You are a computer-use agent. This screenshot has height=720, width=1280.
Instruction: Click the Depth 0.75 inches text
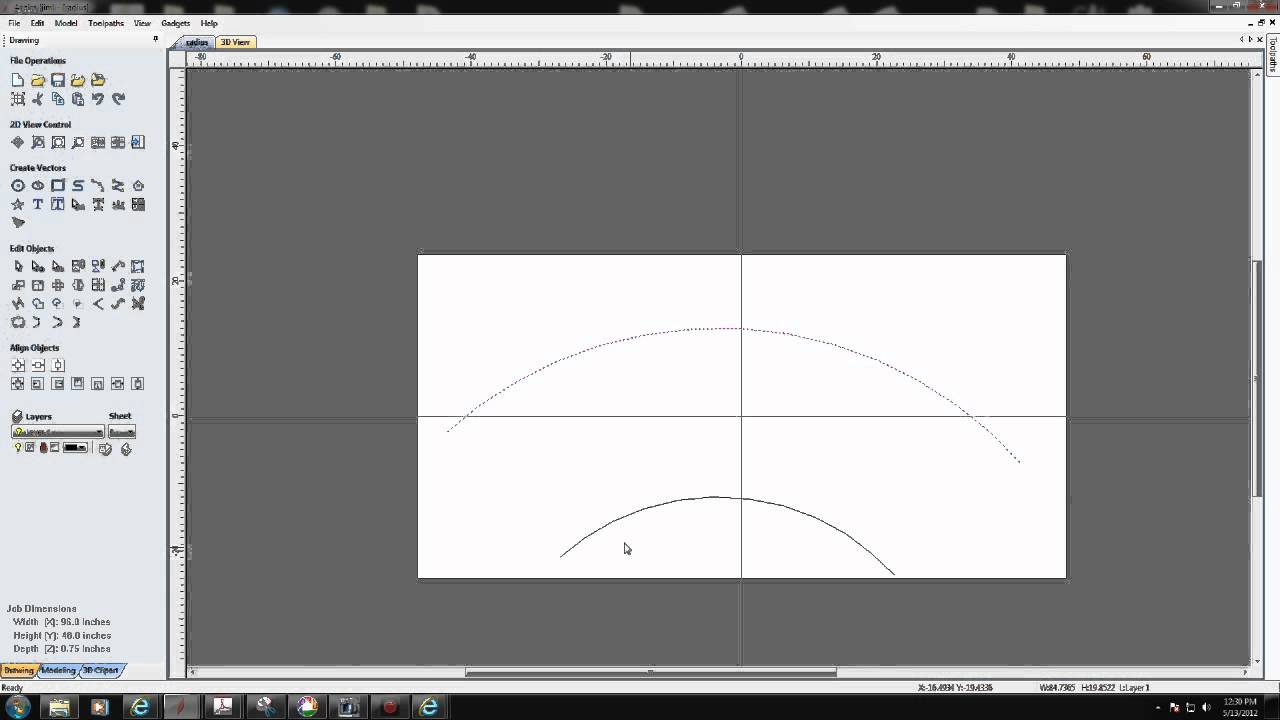tap(62, 649)
